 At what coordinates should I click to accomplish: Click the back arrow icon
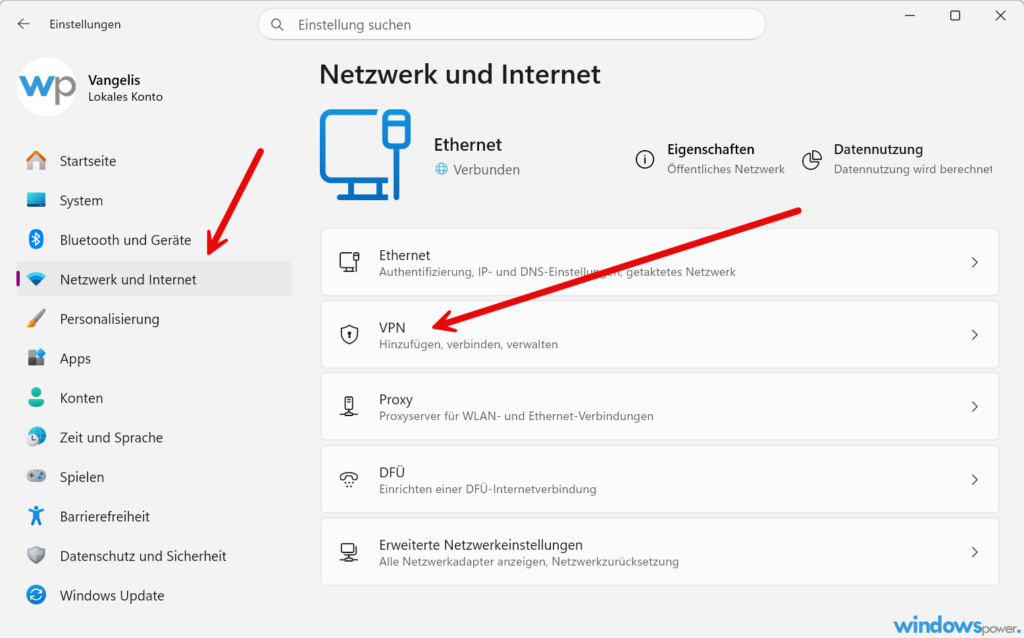(x=24, y=24)
